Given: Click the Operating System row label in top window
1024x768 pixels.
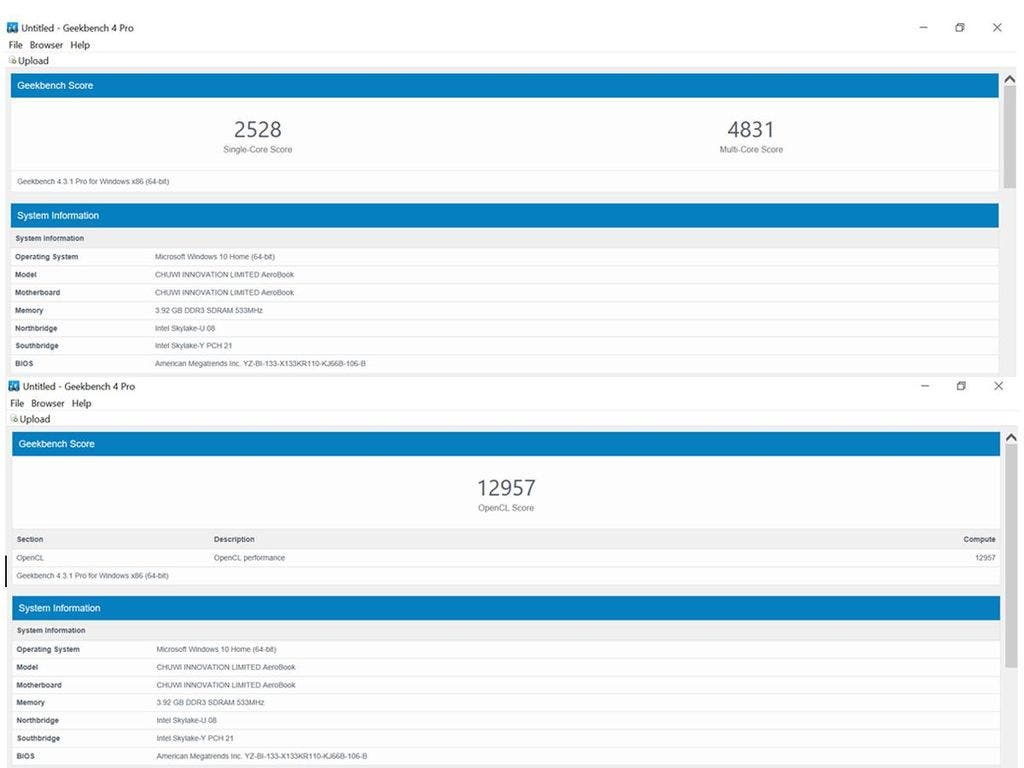Looking at the screenshot, I should tap(46, 257).
